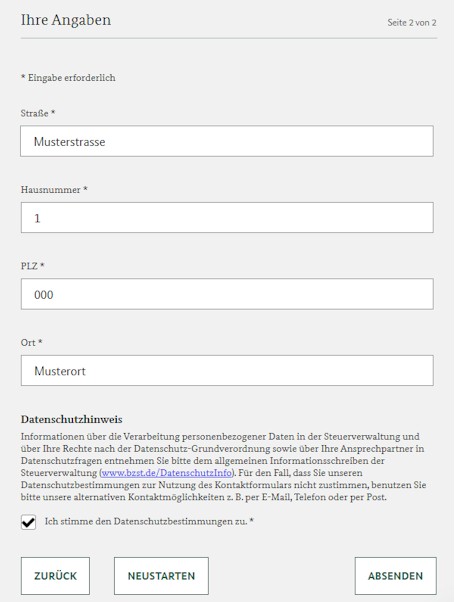Click into the Ort field with Musterort
The width and height of the screenshot is (456, 602).
(227, 370)
